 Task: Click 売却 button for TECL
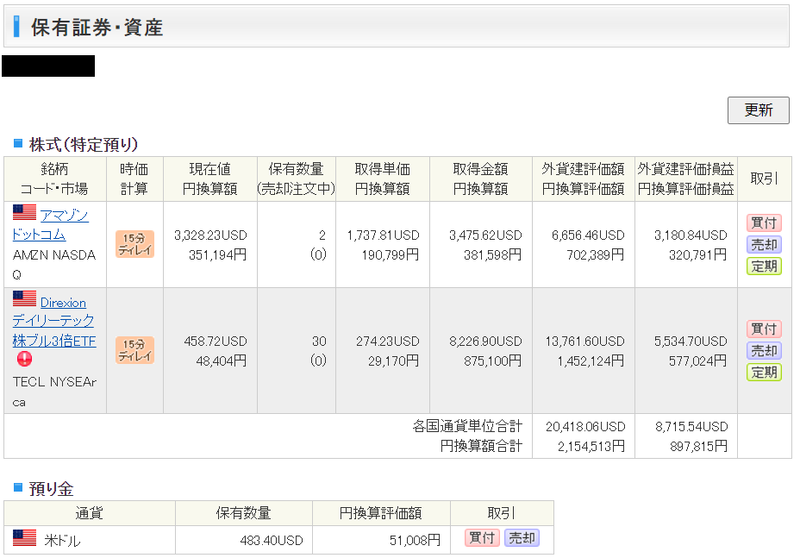pyautogui.click(x=764, y=350)
